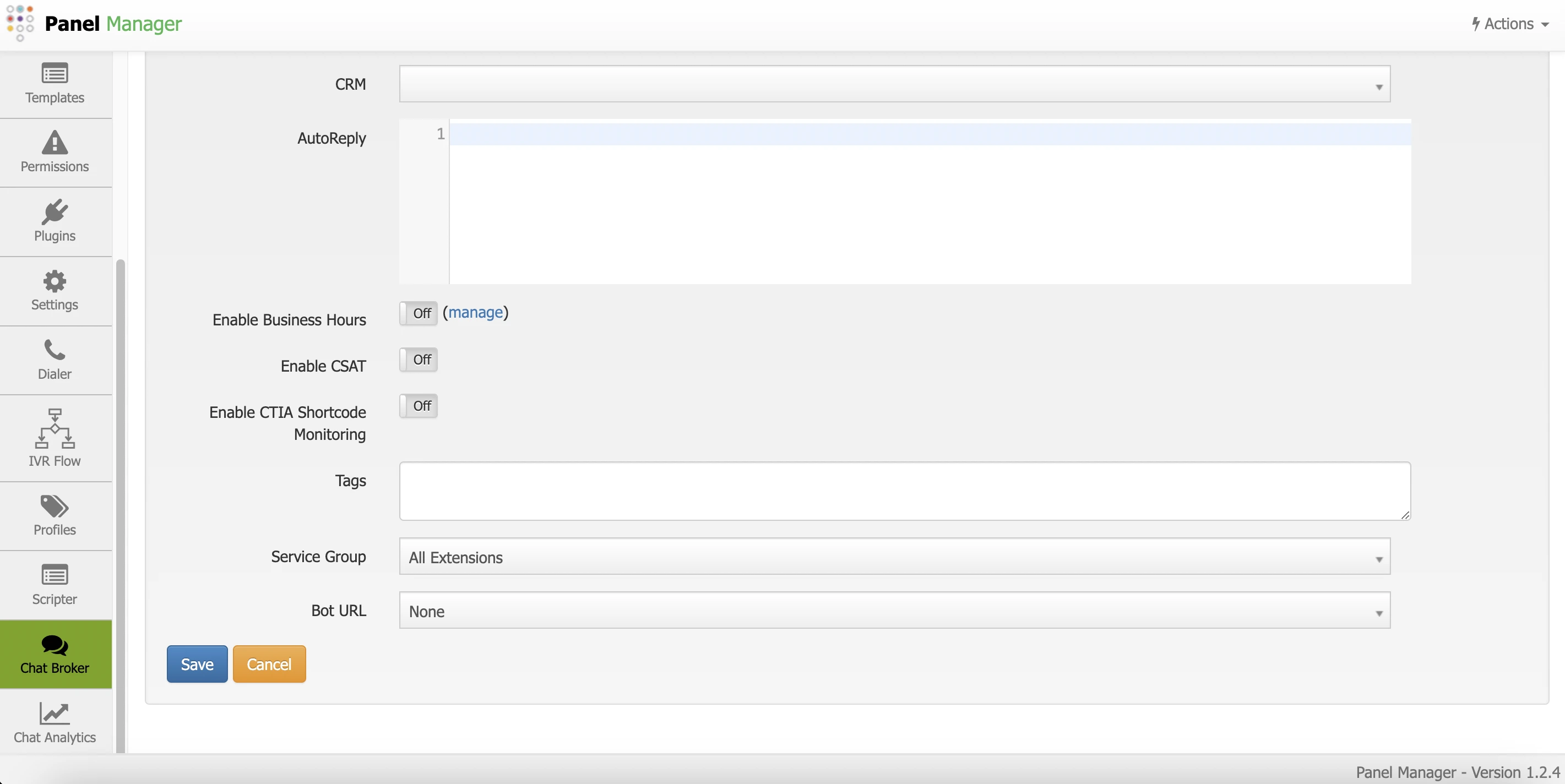Open the Plugins panel
The height and width of the screenshot is (784, 1565).
point(55,221)
